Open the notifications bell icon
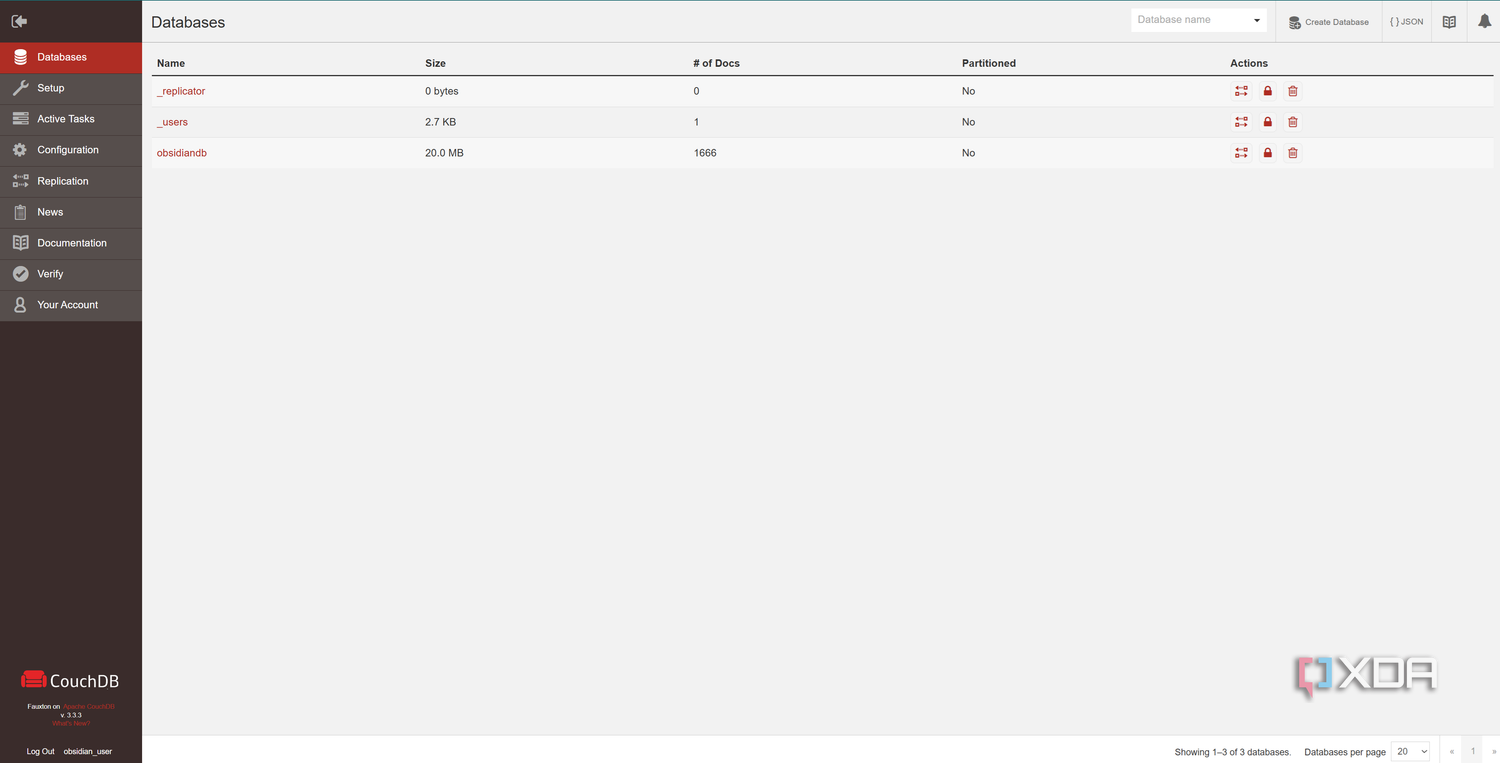 [1484, 21]
